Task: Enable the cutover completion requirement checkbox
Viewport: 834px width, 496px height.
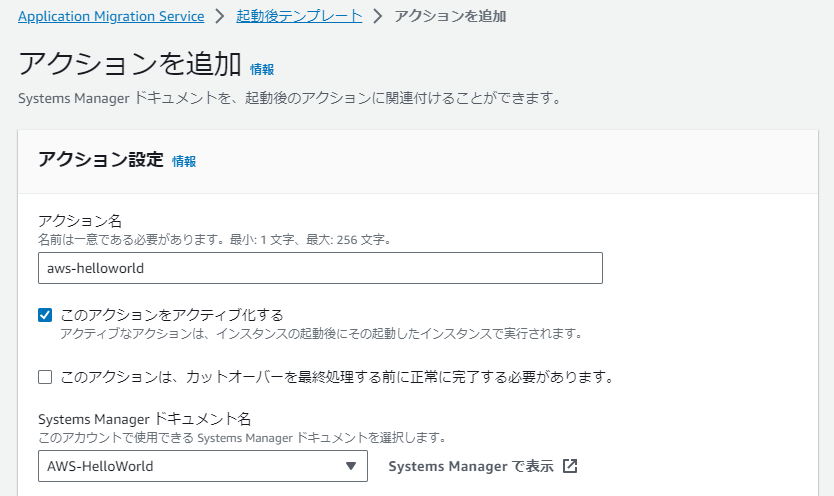Action: [45, 377]
